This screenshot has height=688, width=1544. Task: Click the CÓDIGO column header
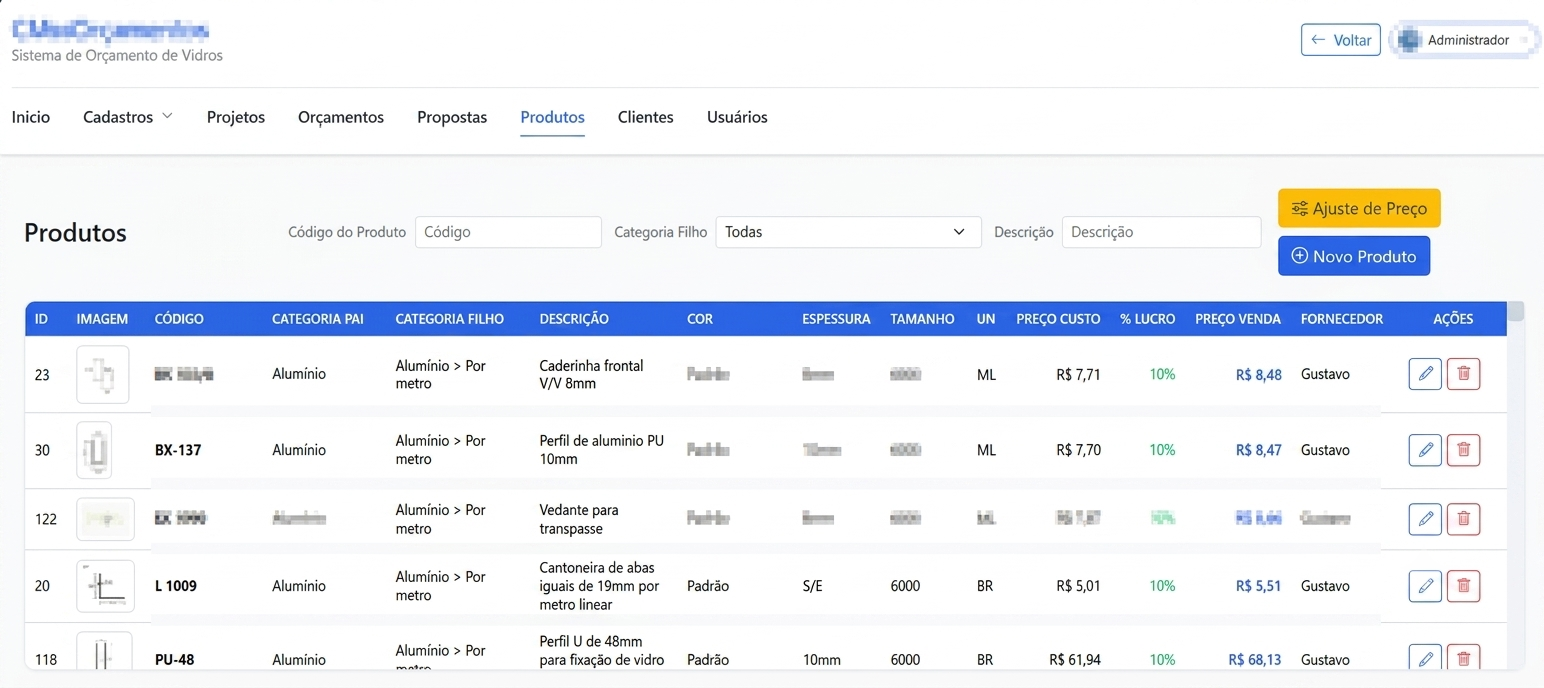pyautogui.click(x=179, y=319)
